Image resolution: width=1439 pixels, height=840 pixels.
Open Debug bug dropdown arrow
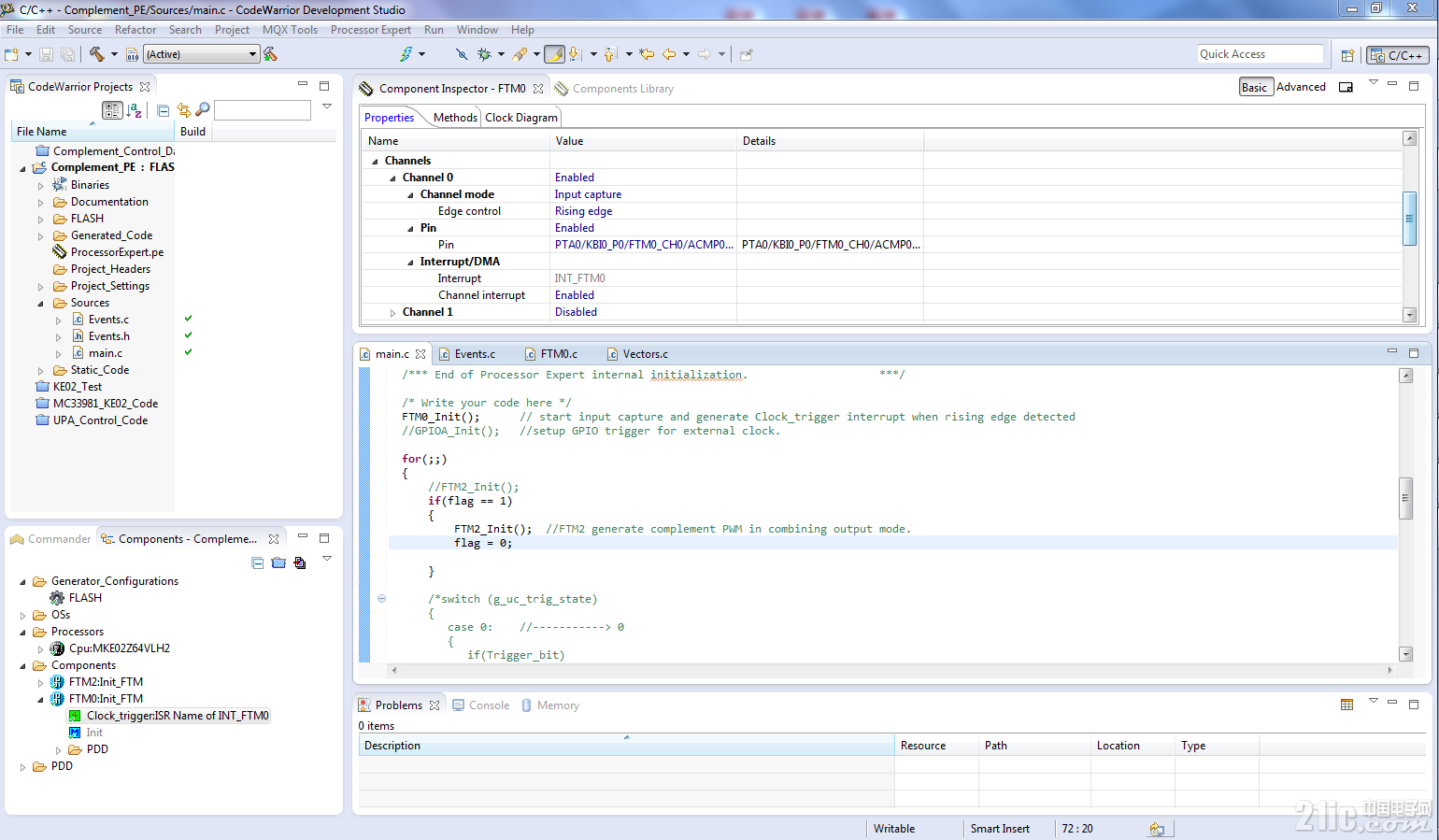[x=501, y=54]
